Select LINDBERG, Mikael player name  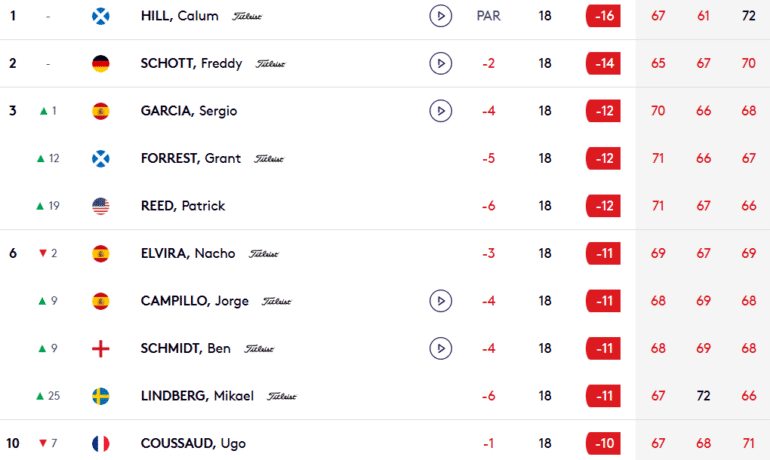[197, 396]
